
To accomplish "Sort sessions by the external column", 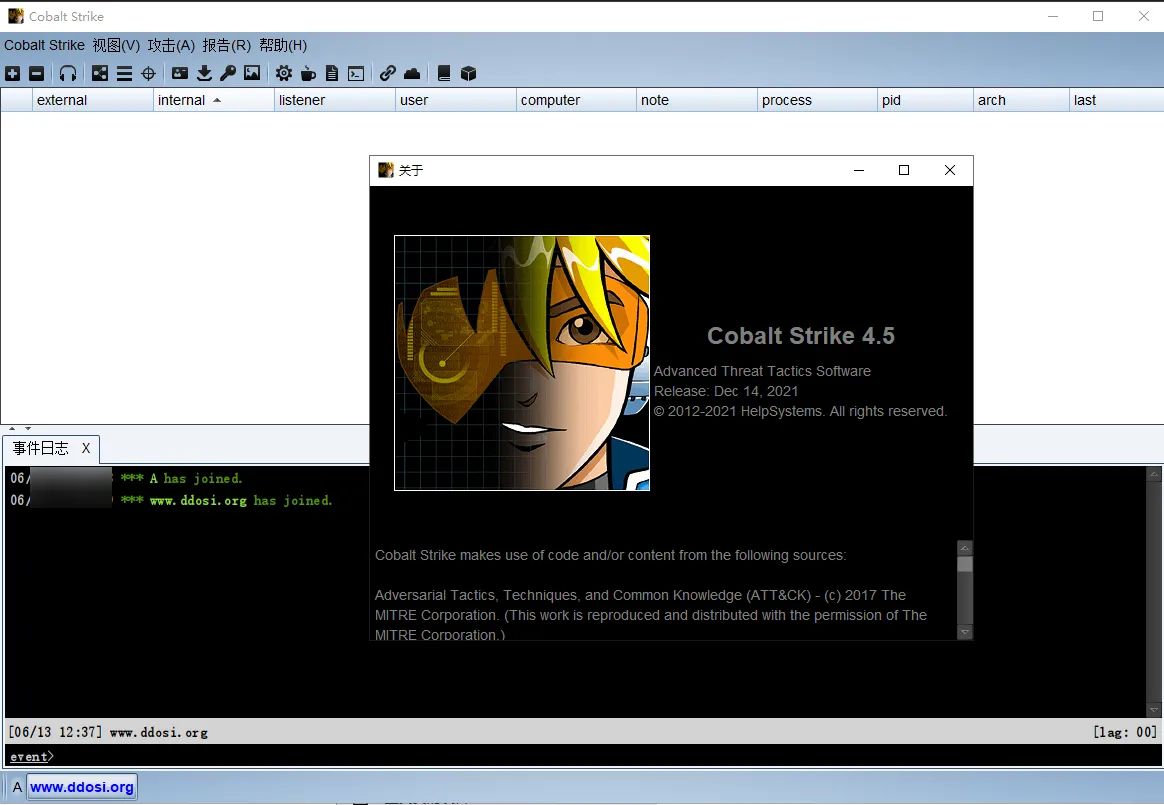I will [x=92, y=100].
